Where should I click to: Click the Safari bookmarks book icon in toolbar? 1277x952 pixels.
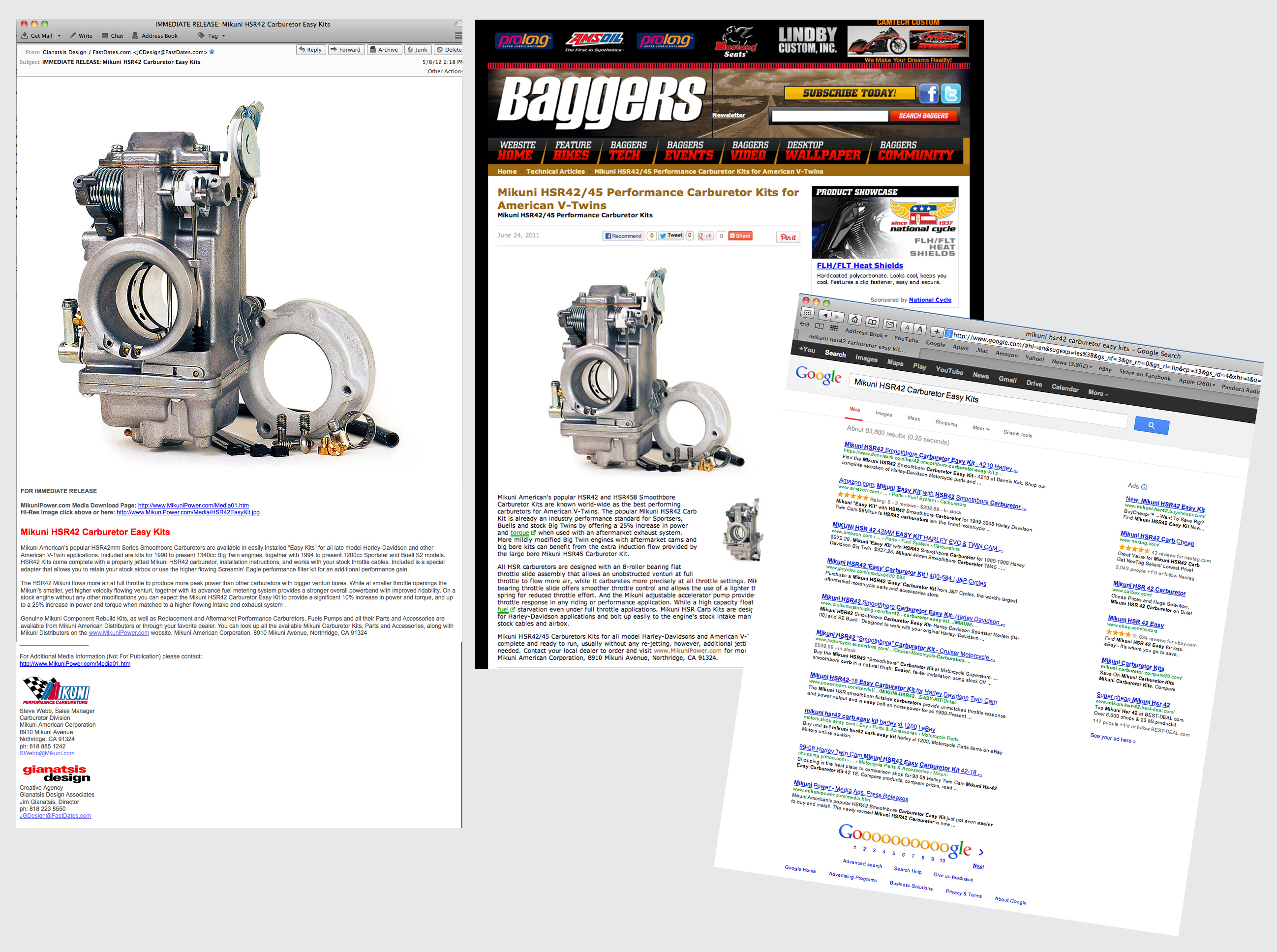coord(872,322)
